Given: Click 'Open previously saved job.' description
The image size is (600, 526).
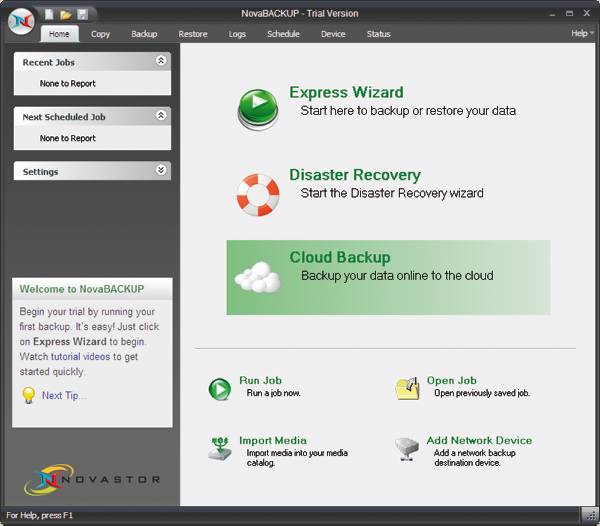Looking at the screenshot, I should (x=482, y=393).
